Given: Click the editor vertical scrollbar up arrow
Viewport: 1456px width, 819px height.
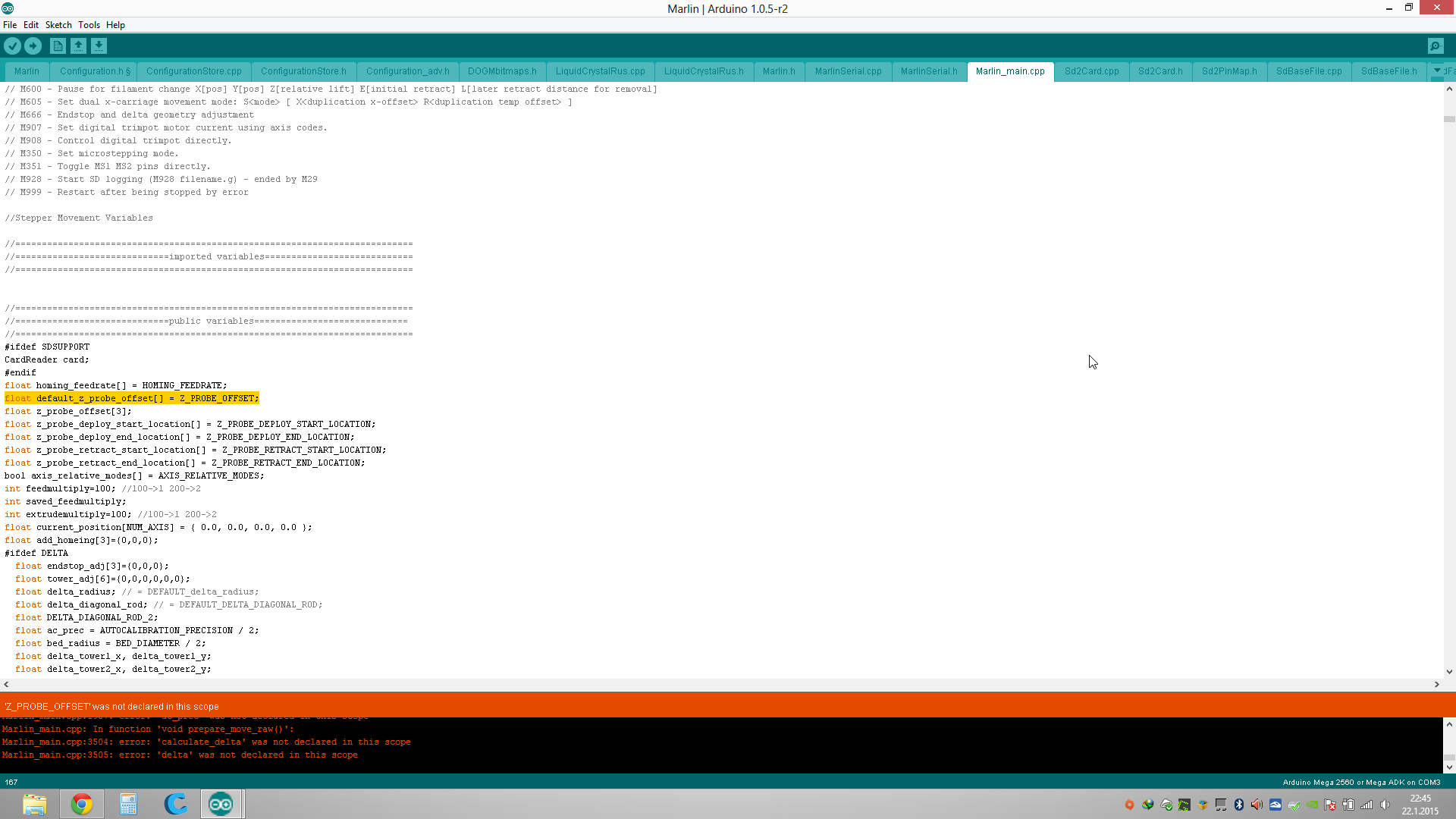Looking at the screenshot, I should 1449,89.
